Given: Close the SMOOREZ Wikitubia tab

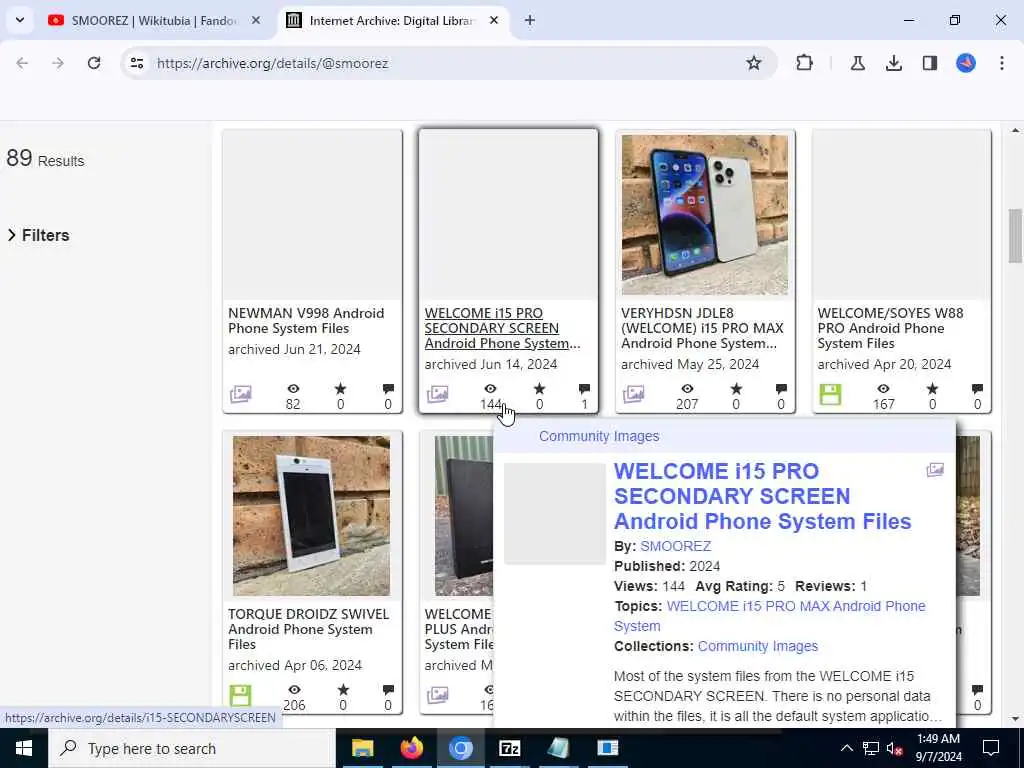Looking at the screenshot, I should [256, 21].
